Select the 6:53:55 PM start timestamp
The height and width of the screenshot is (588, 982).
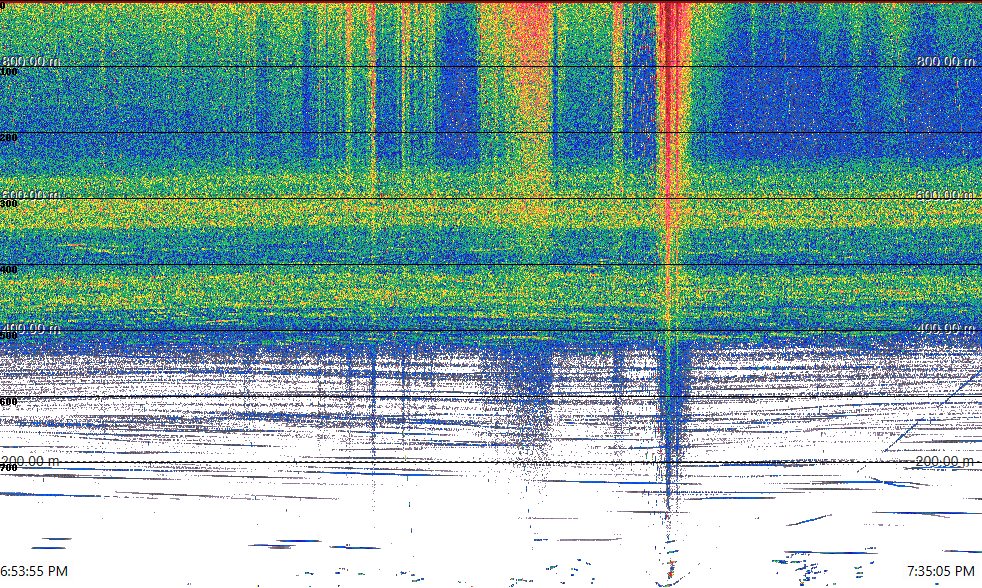coord(34,571)
